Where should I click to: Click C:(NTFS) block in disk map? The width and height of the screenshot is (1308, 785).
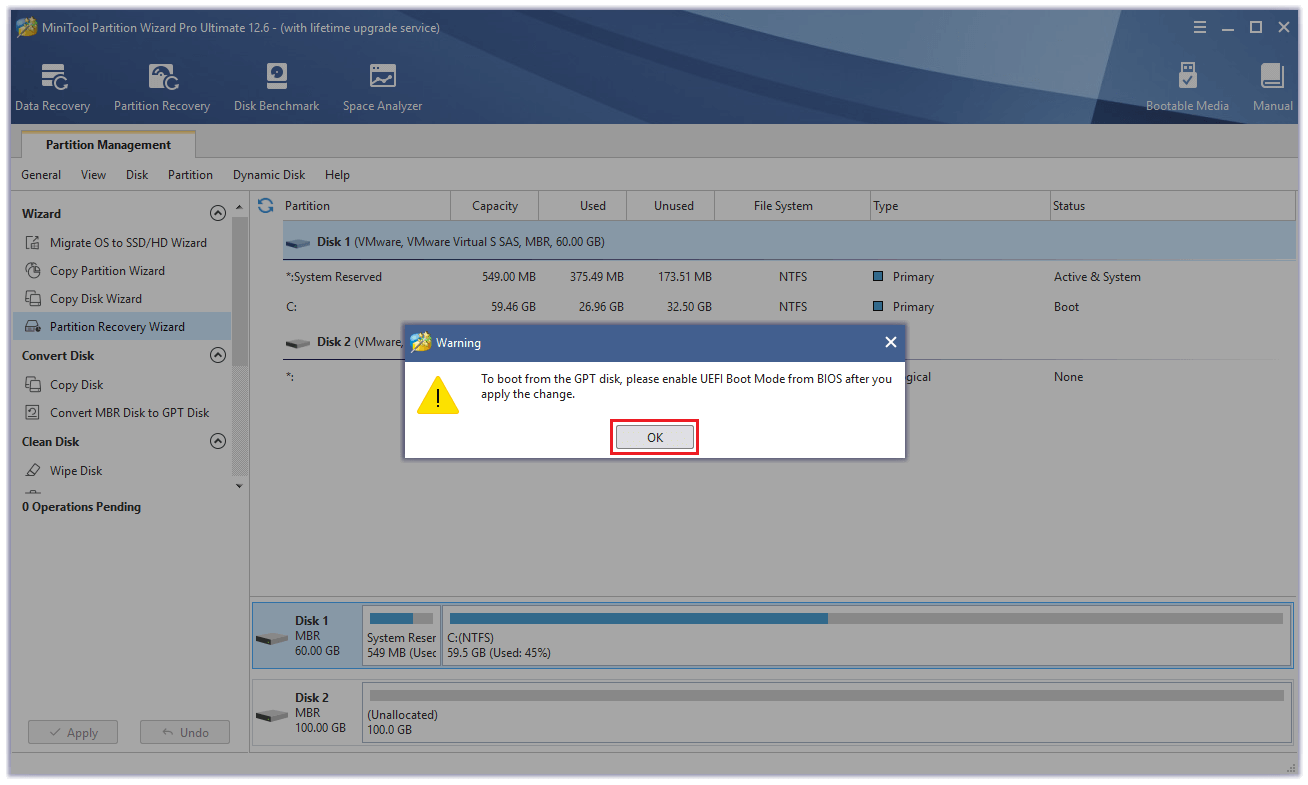click(866, 635)
